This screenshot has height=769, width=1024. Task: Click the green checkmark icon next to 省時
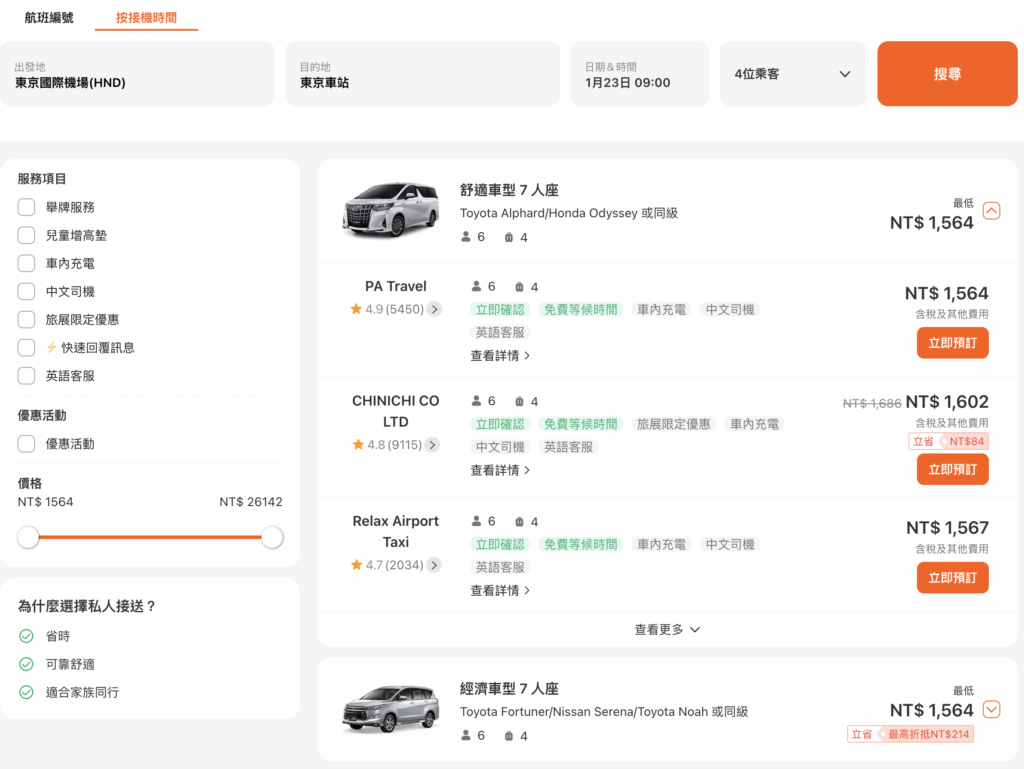tap(27, 635)
